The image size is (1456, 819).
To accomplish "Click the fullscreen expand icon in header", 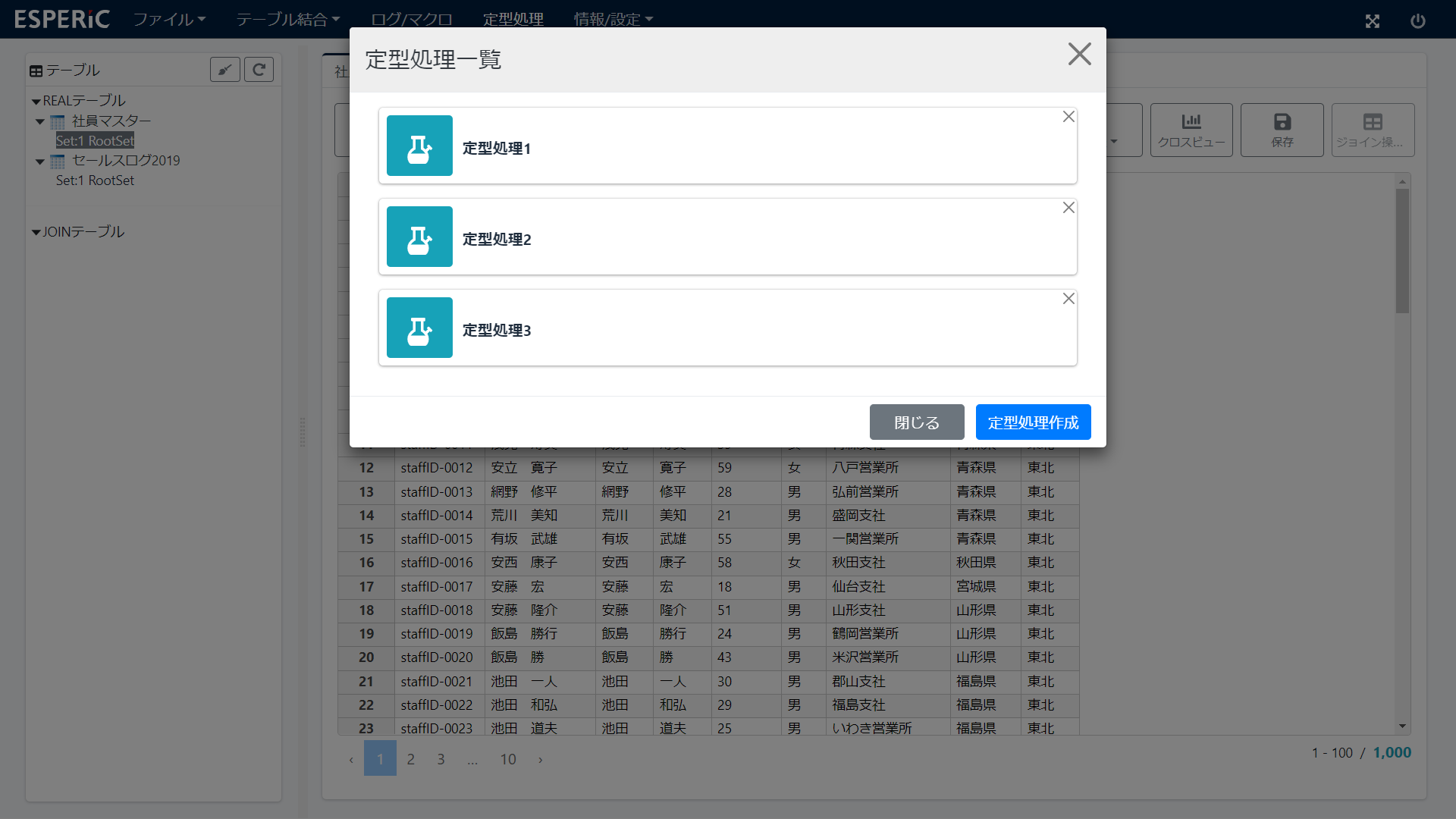I will click(1373, 21).
